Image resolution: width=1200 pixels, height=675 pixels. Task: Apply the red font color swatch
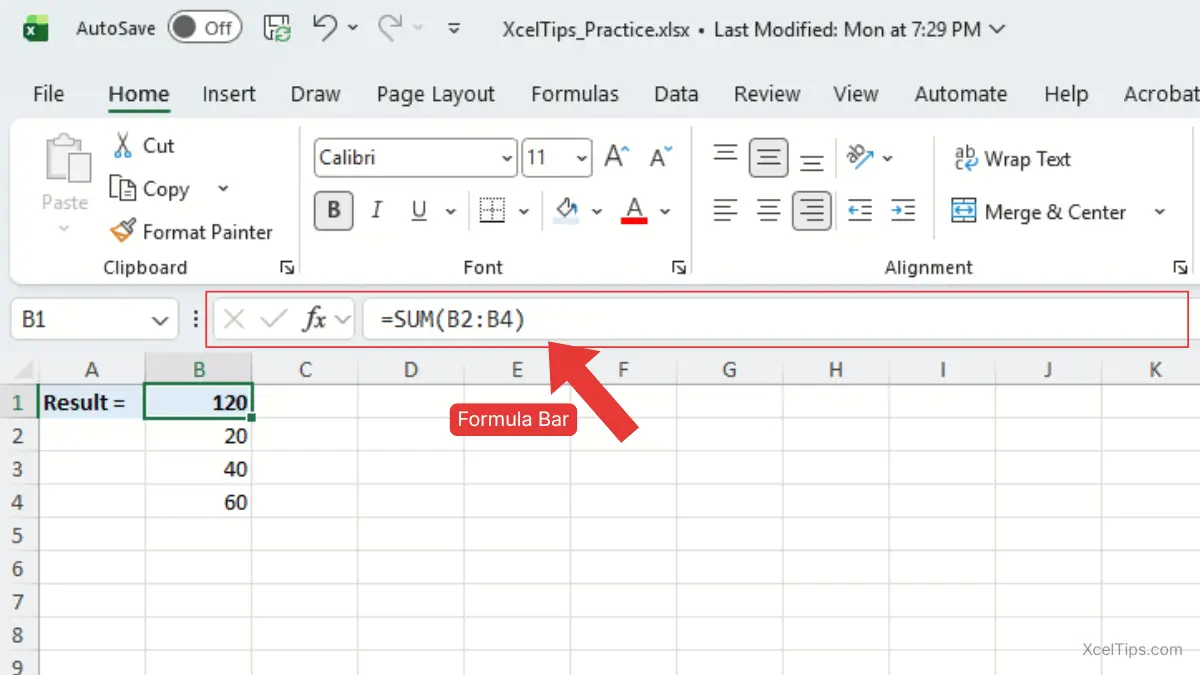coord(634,211)
